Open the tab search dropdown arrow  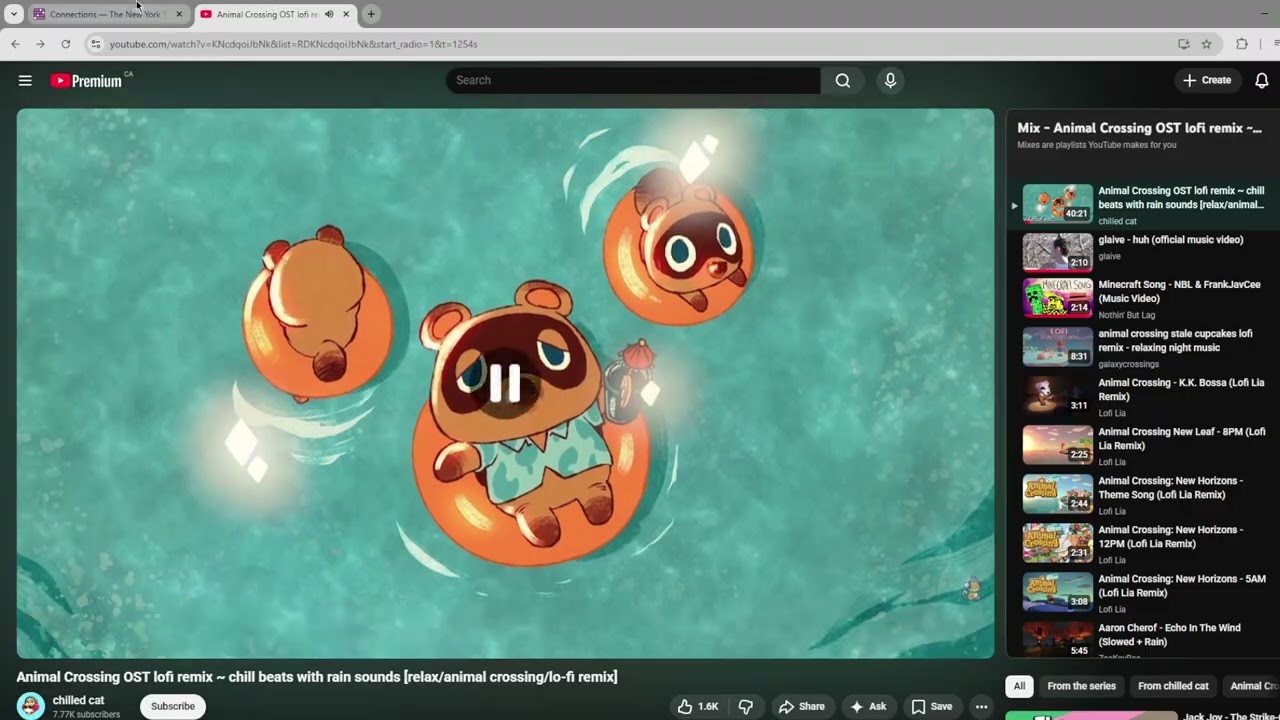[x=14, y=14]
